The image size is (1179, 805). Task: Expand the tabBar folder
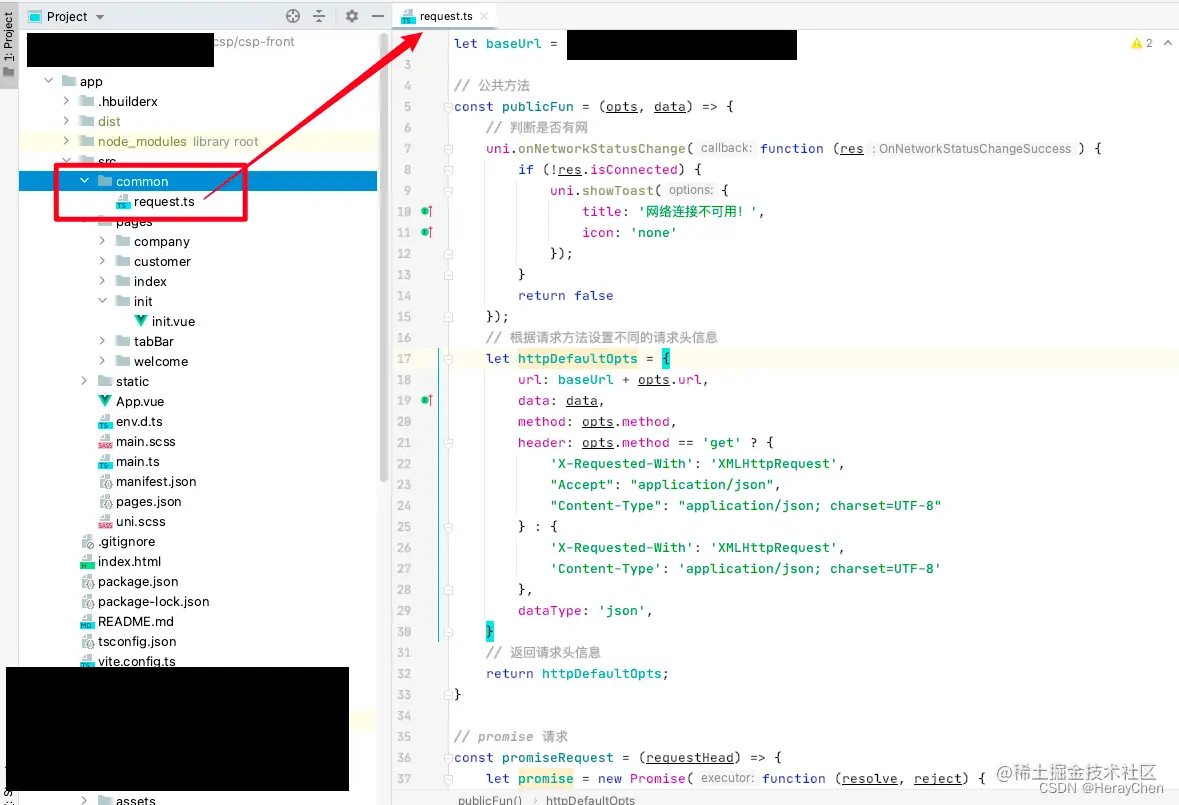(102, 341)
